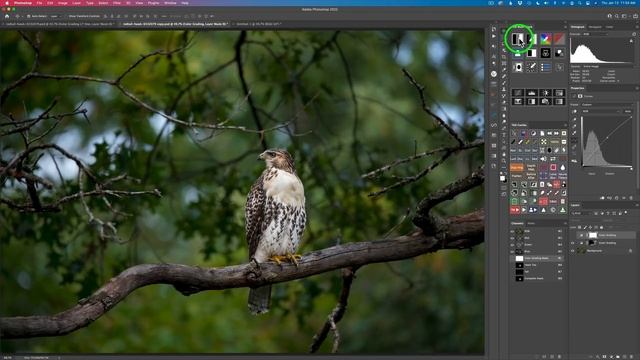Toggle visibility of the Green channel

point(512,244)
